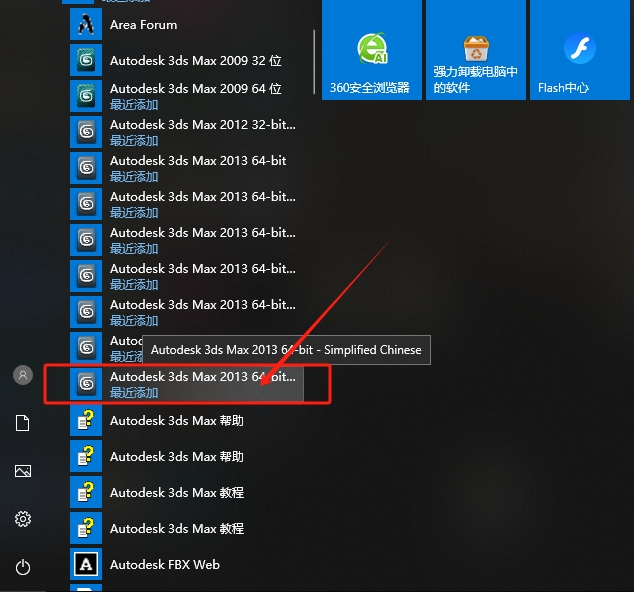
Task: Open Autodesk FBX Web shortcut
Action: 164,564
